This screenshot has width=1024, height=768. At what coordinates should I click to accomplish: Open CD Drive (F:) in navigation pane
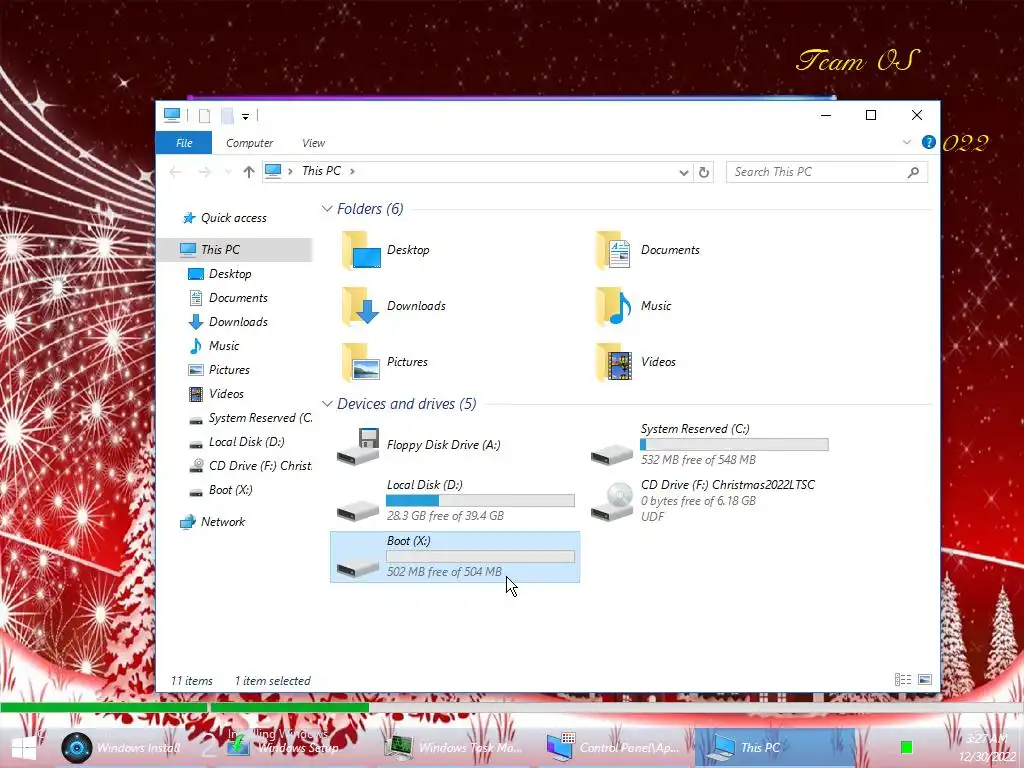251,466
